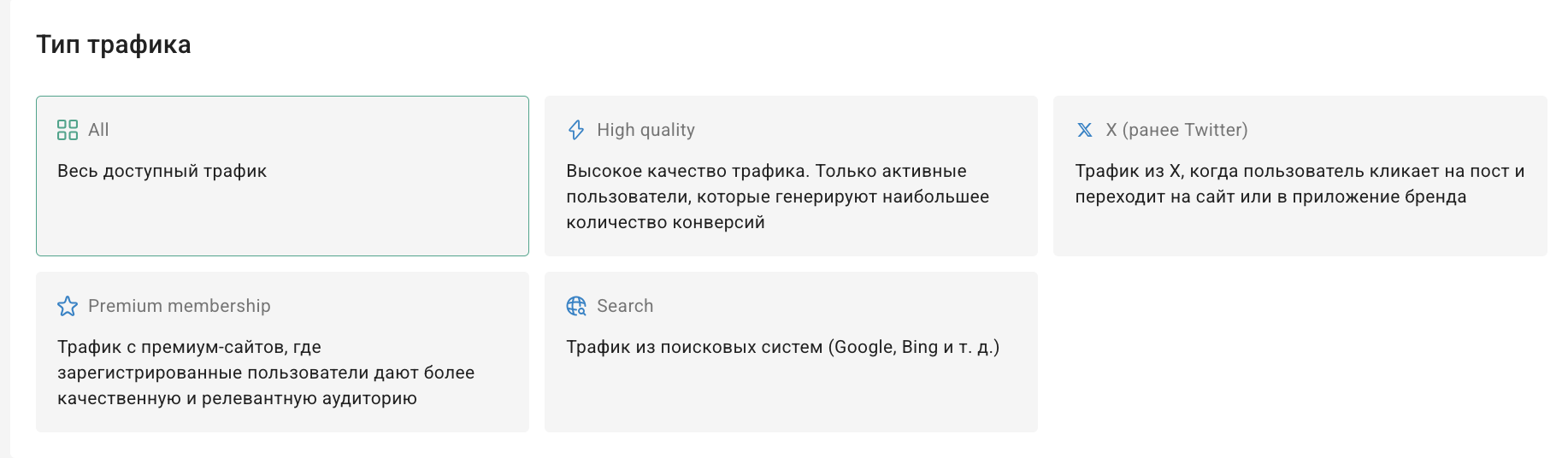Image resolution: width=1568 pixels, height=458 pixels.
Task: Click the lightning bolt High quality icon
Action: click(576, 130)
